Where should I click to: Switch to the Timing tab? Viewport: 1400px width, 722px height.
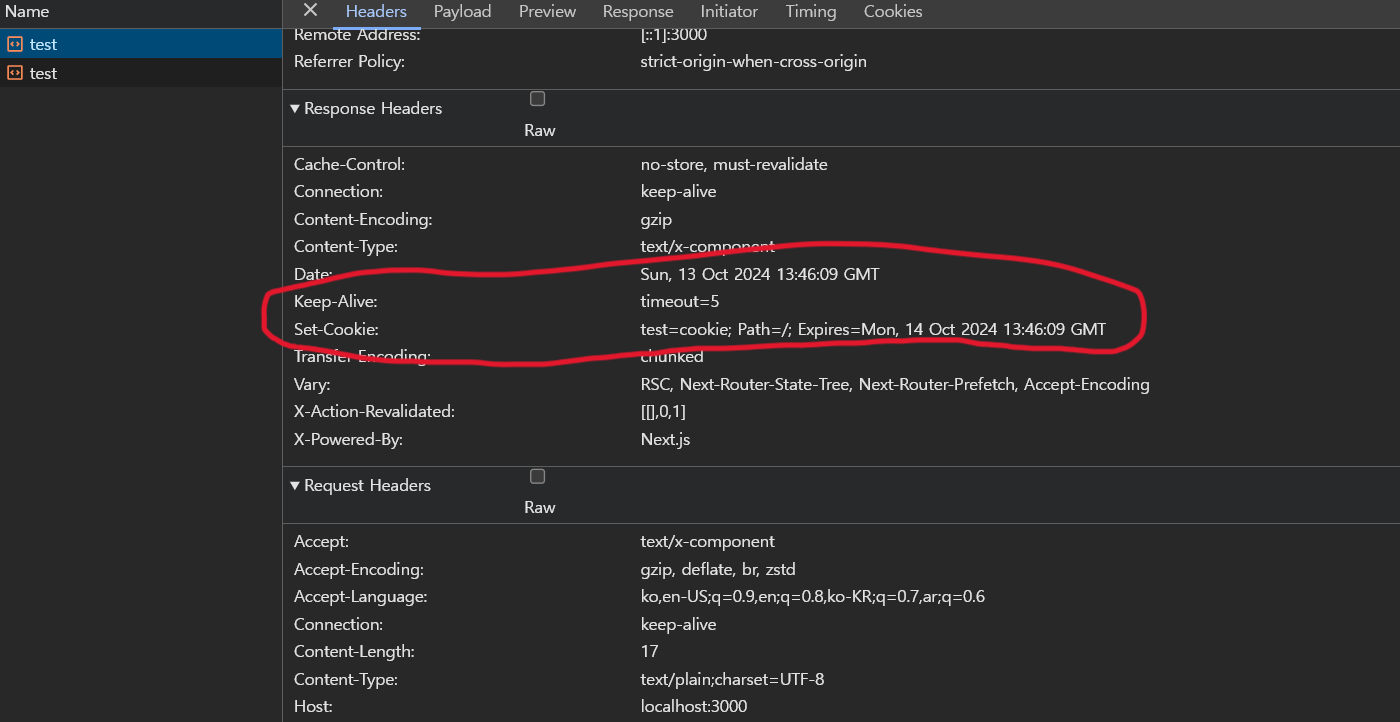(810, 12)
